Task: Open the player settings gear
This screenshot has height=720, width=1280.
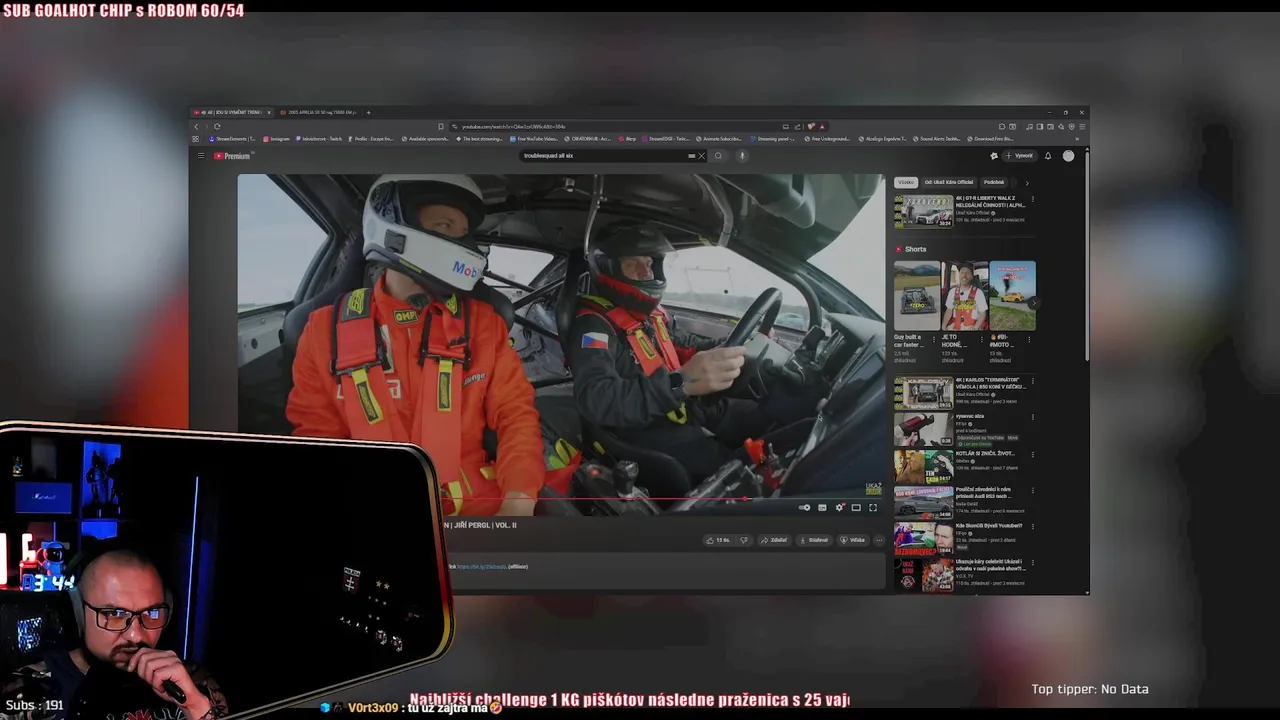Action: coord(839,508)
